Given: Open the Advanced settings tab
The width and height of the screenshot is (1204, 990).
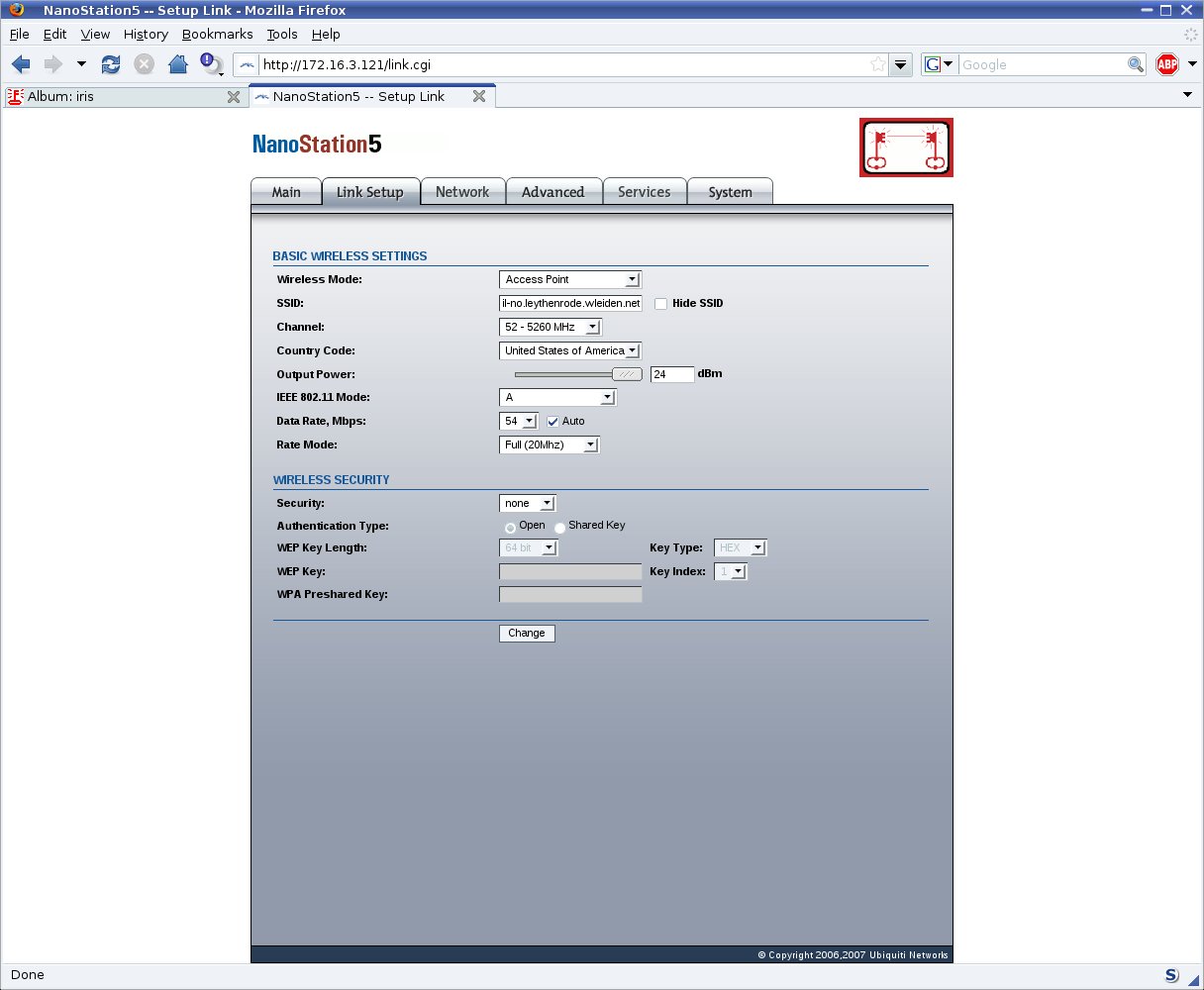Looking at the screenshot, I should coord(552,192).
